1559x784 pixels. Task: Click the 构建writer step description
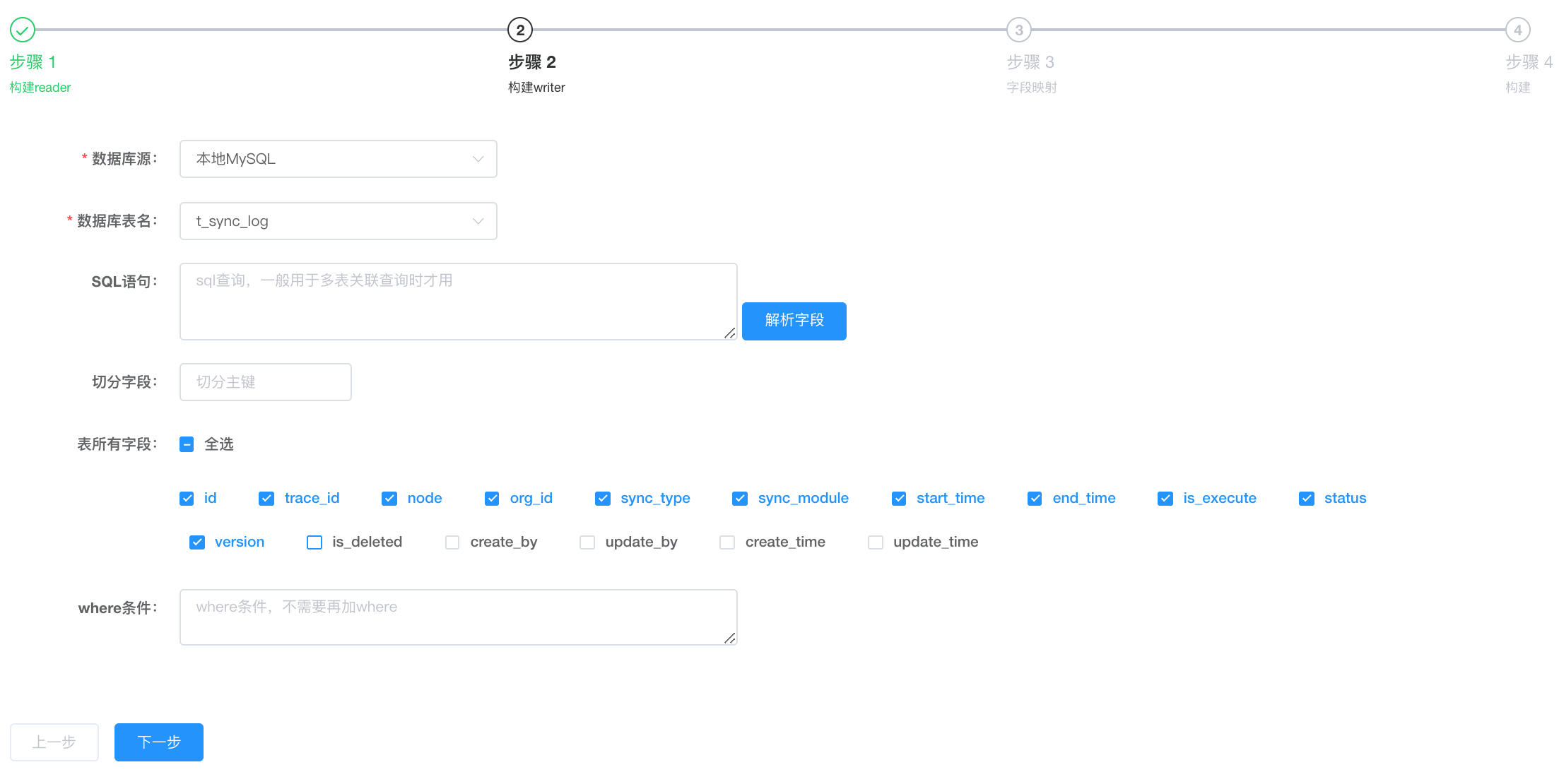tap(536, 88)
